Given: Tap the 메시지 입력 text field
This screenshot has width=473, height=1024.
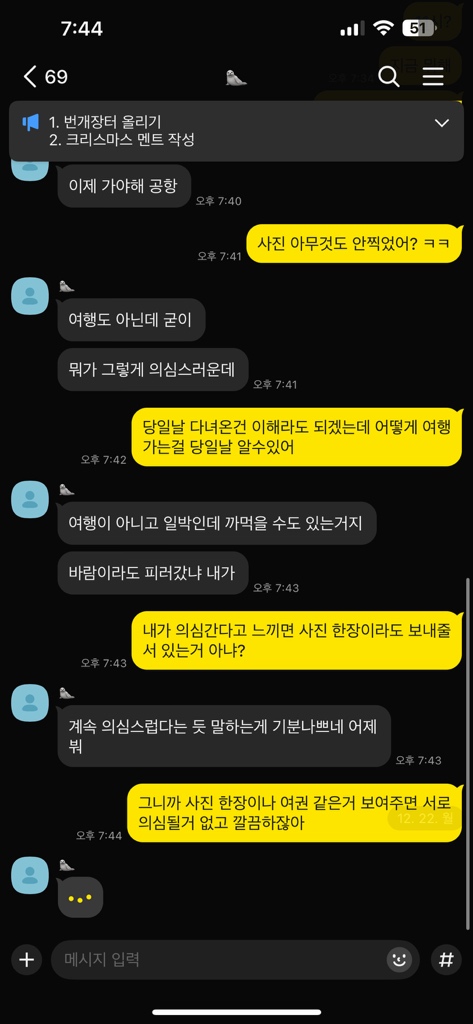Looking at the screenshot, I should coord(222,959).
